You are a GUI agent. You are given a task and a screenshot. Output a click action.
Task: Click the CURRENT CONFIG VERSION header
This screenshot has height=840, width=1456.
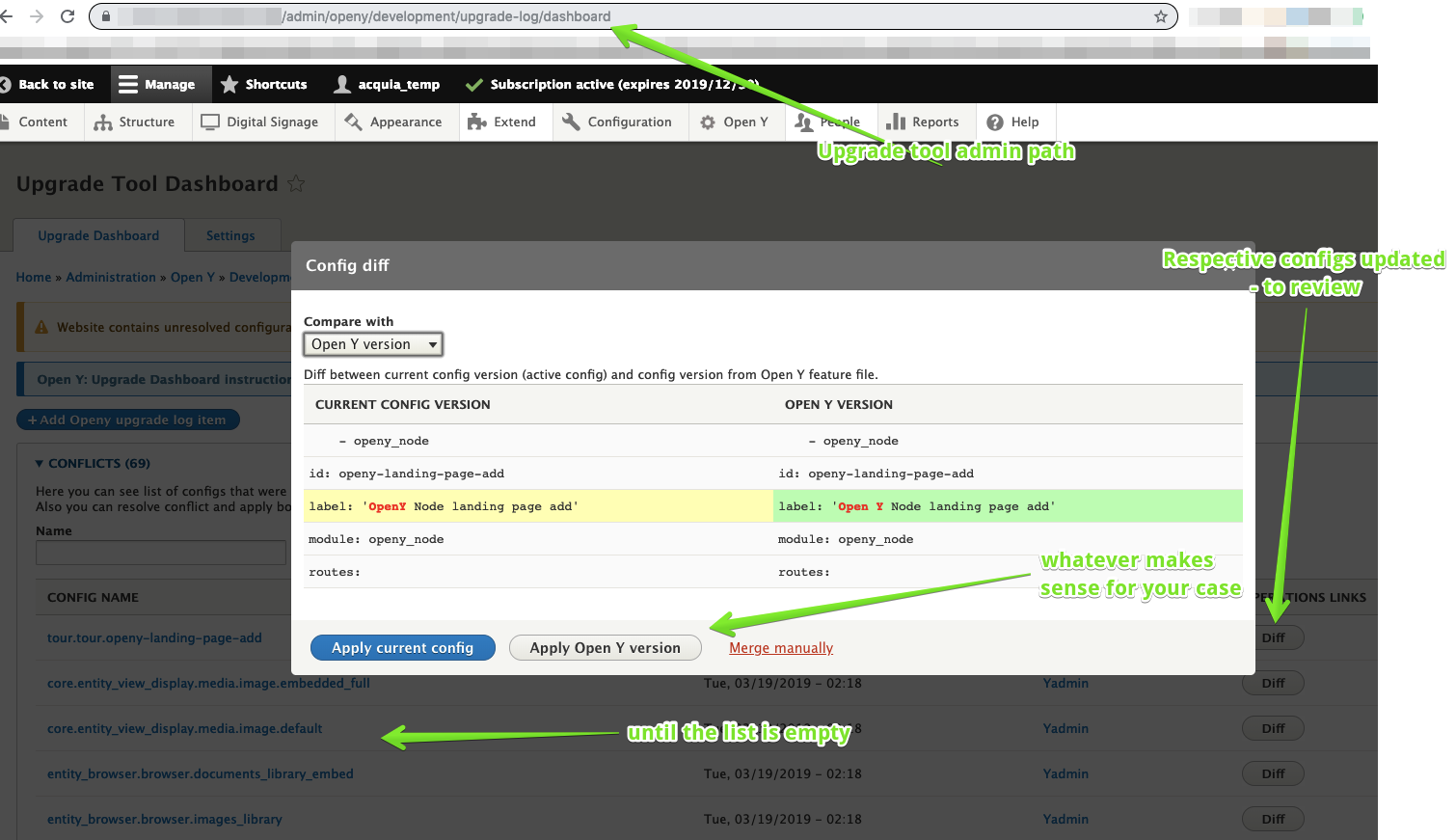[403, 404]
